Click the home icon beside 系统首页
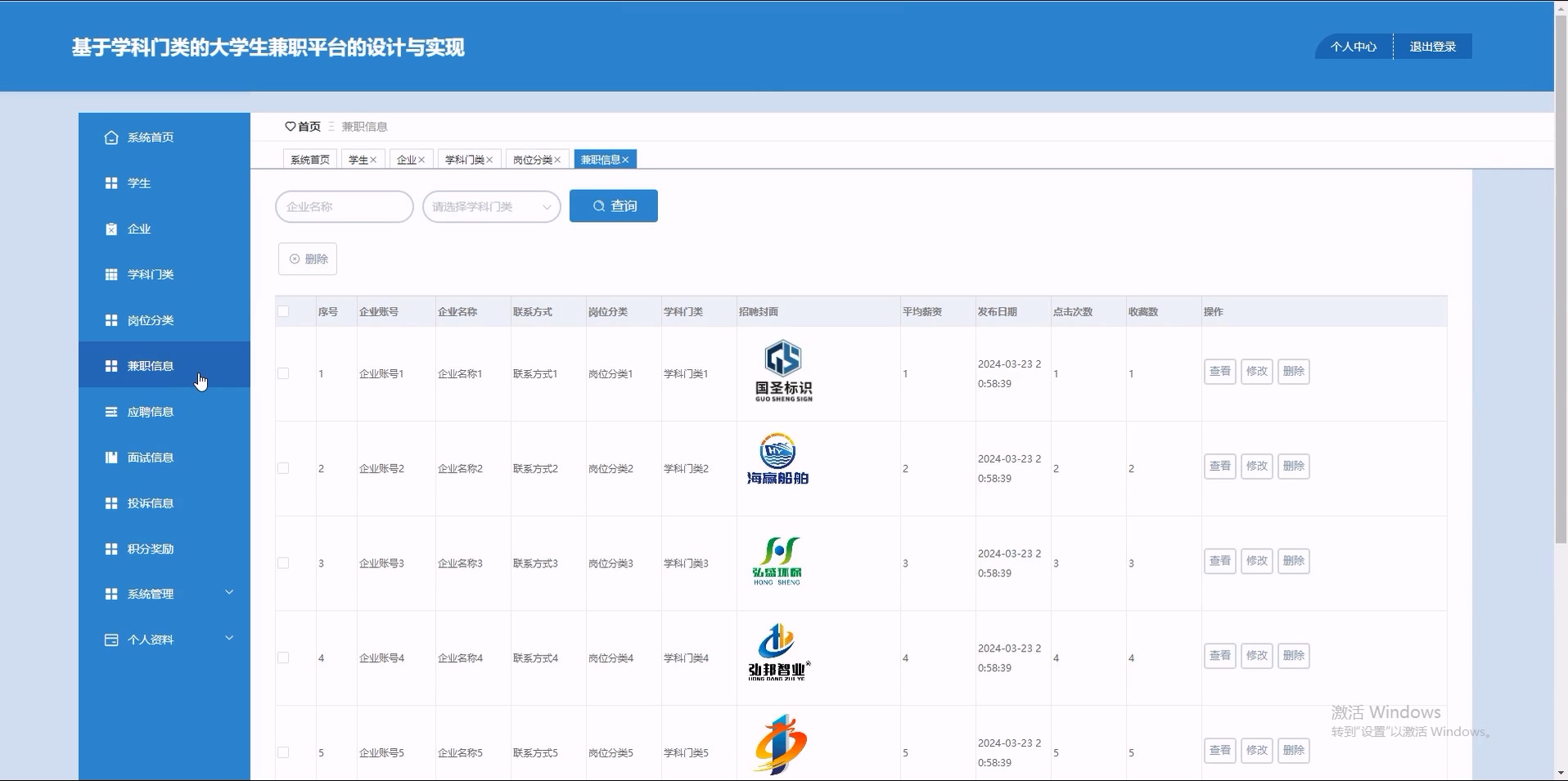 point(111,138)
